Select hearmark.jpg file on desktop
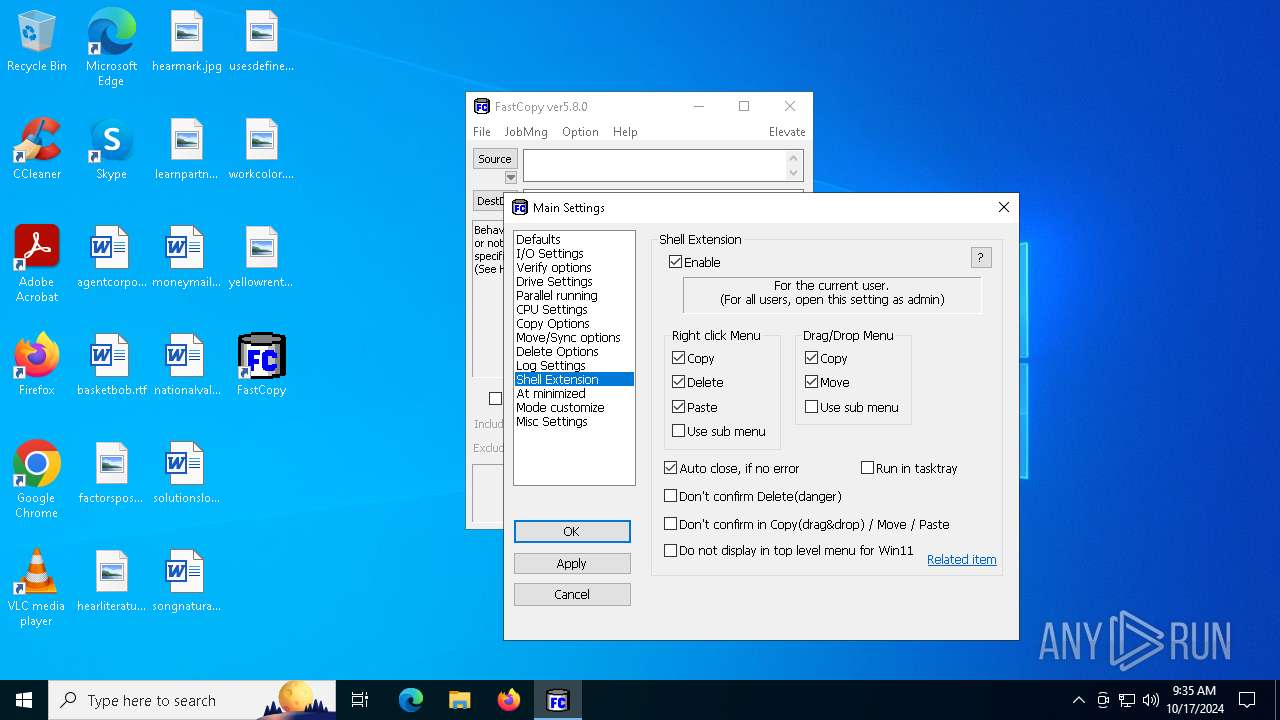1280x720 pixels. tap(187, 41)
